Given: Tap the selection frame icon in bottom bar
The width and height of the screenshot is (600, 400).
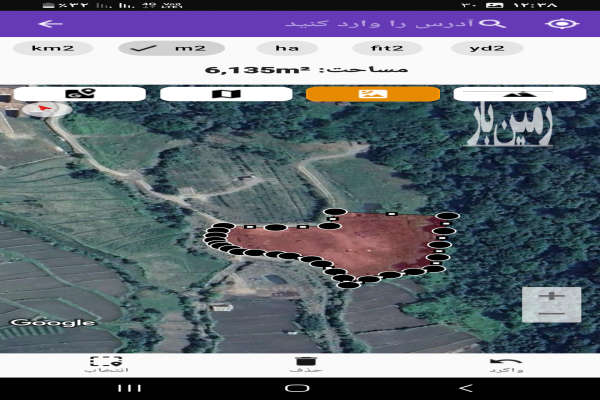Looking at the screenshot, I should (106, 363).
